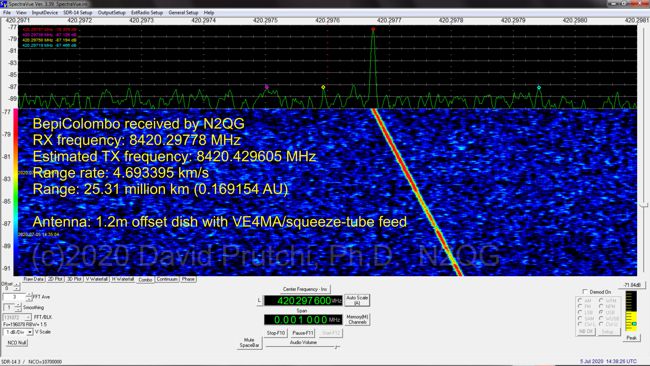Click the SpectraVue app icon in title bar

[3, 4]
